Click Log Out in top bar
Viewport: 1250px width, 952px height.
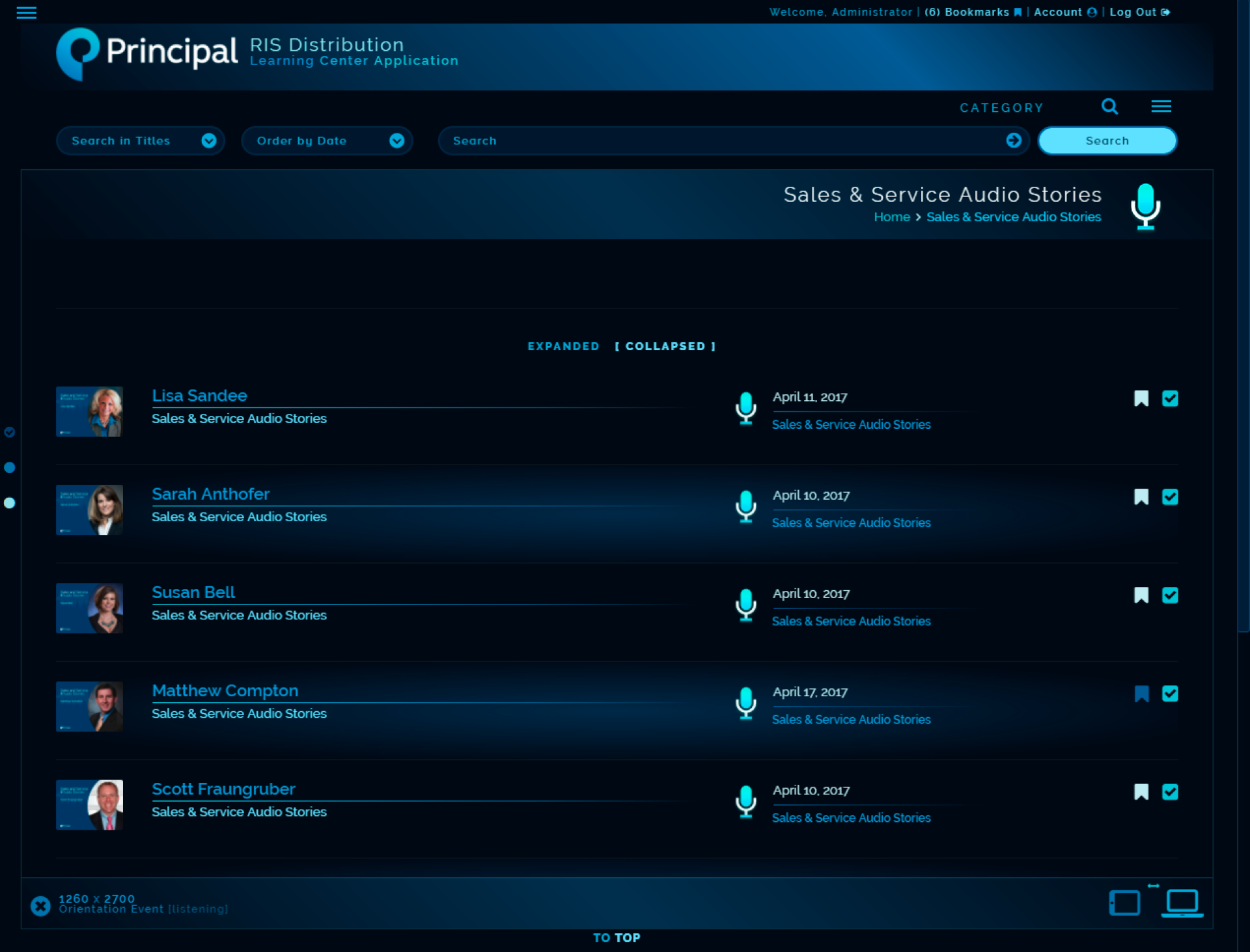(x=1140, y=12)
